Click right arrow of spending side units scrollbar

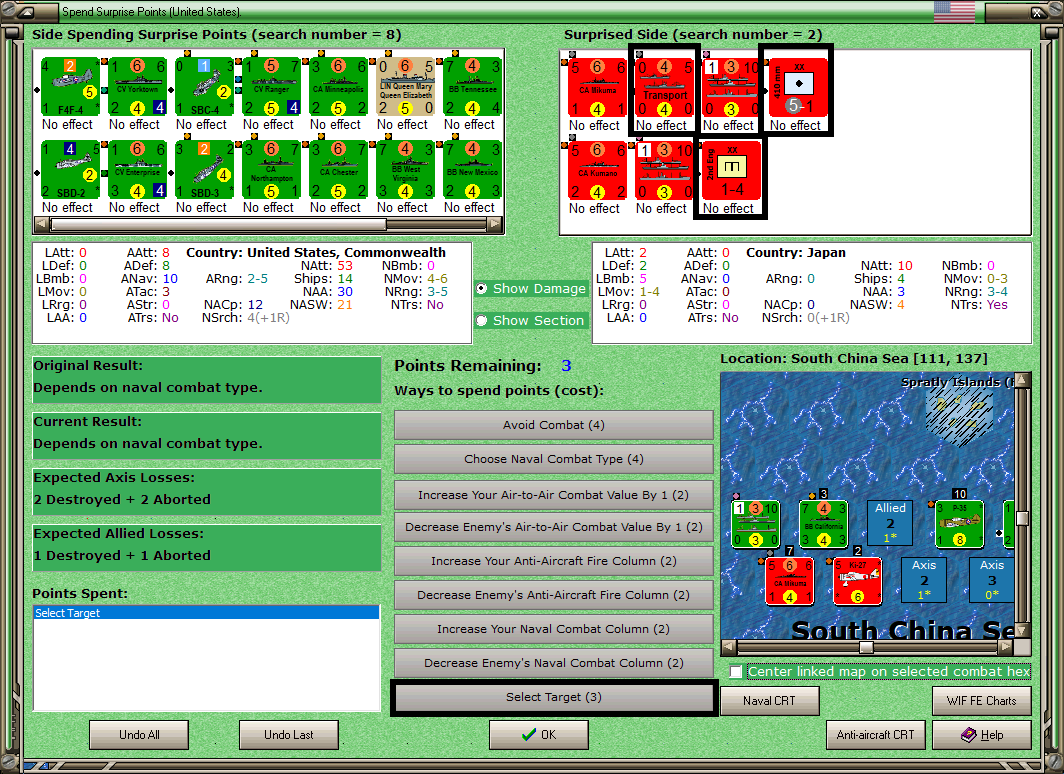point(495,224)
